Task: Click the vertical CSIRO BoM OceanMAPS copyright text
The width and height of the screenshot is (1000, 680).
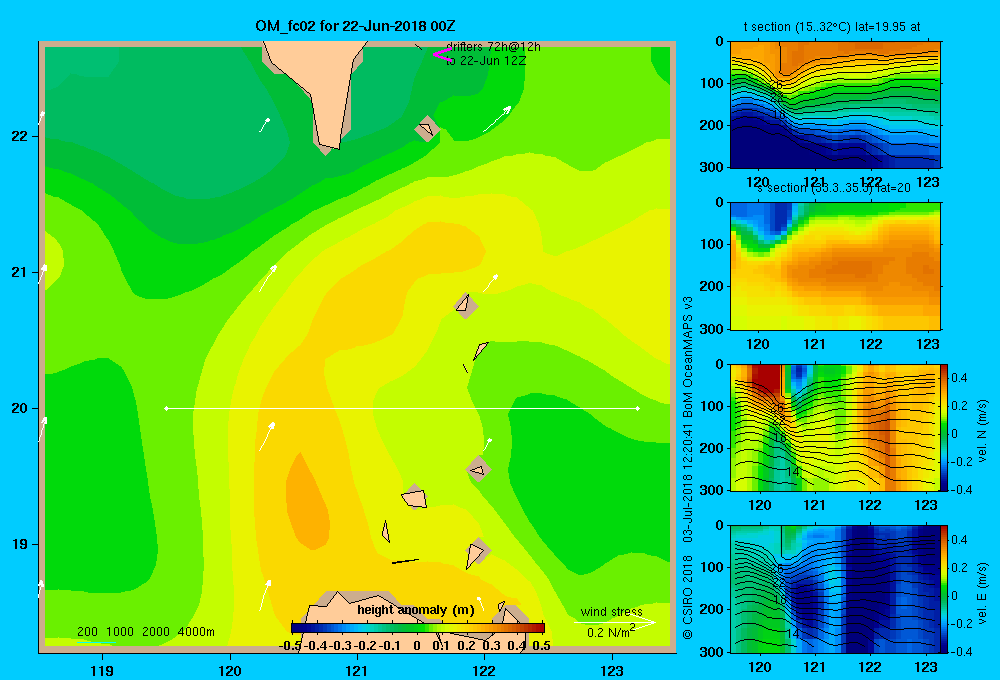Action: [688, 468]
